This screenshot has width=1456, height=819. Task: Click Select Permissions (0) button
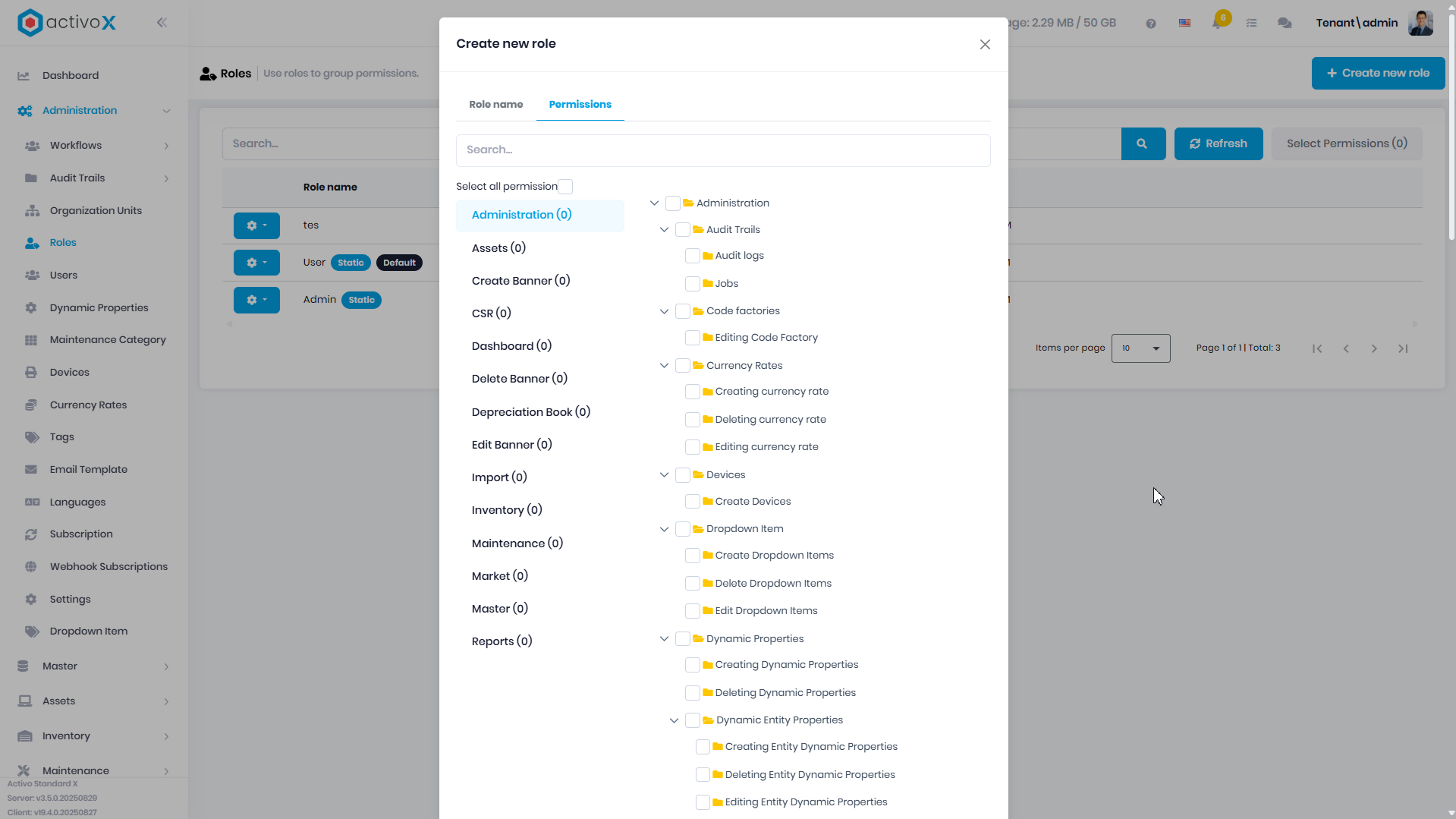point(1347,143)
